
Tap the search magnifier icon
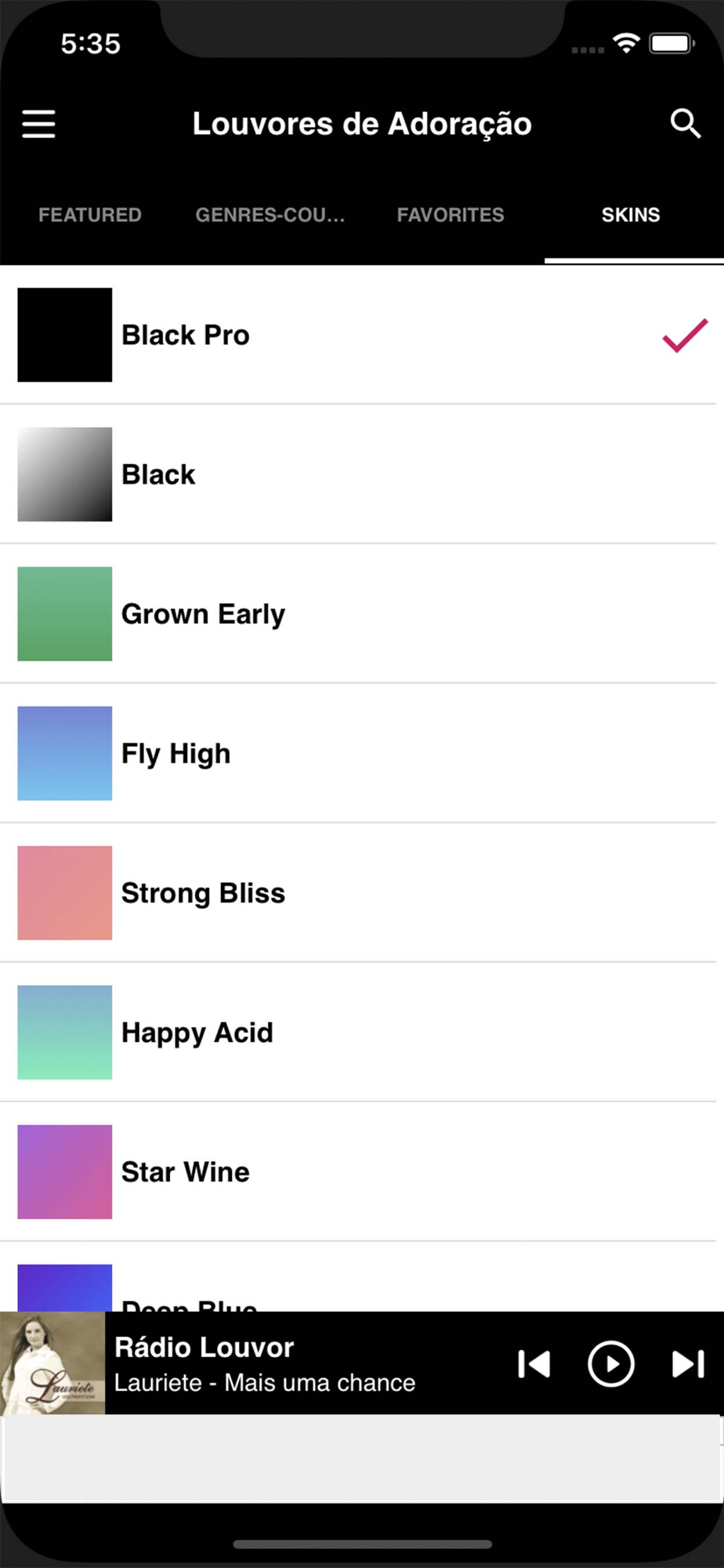pyautogui.click(x=685, y=124)
